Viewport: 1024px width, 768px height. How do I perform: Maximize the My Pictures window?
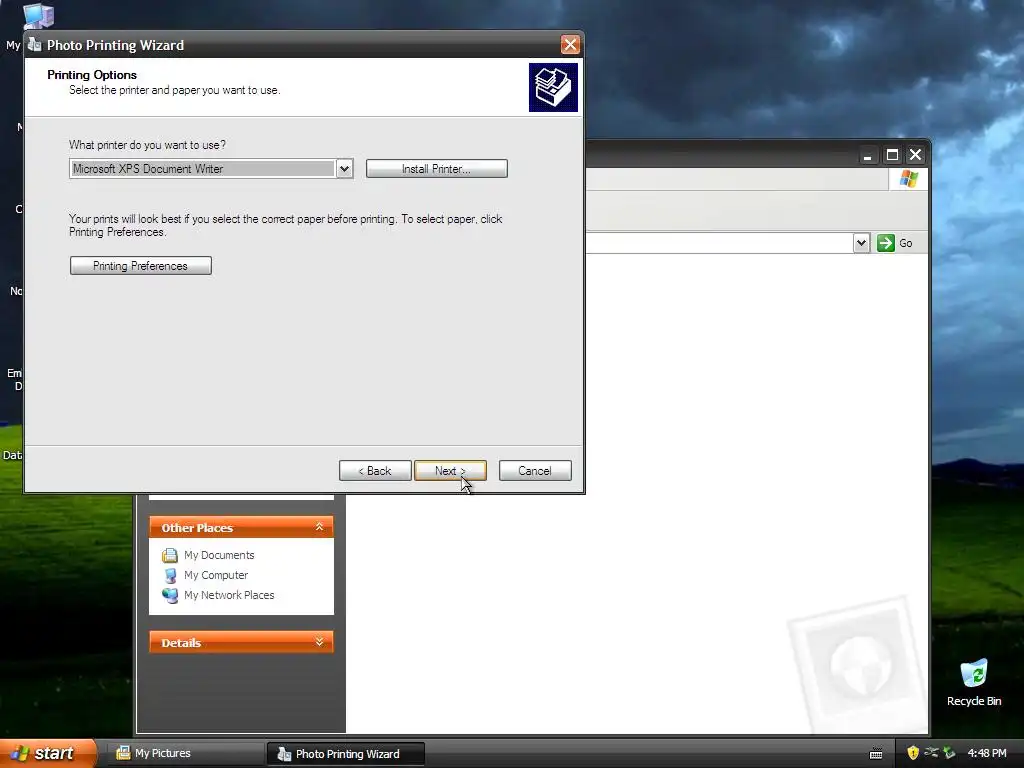(892, 155)
